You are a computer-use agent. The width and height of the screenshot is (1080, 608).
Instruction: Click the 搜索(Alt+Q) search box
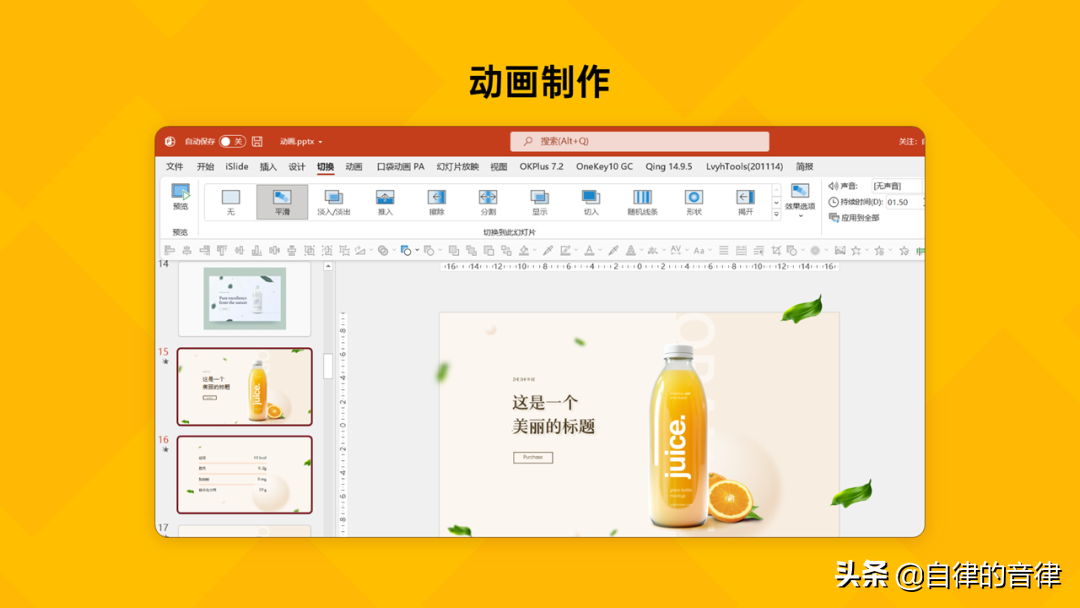(639, 141)
